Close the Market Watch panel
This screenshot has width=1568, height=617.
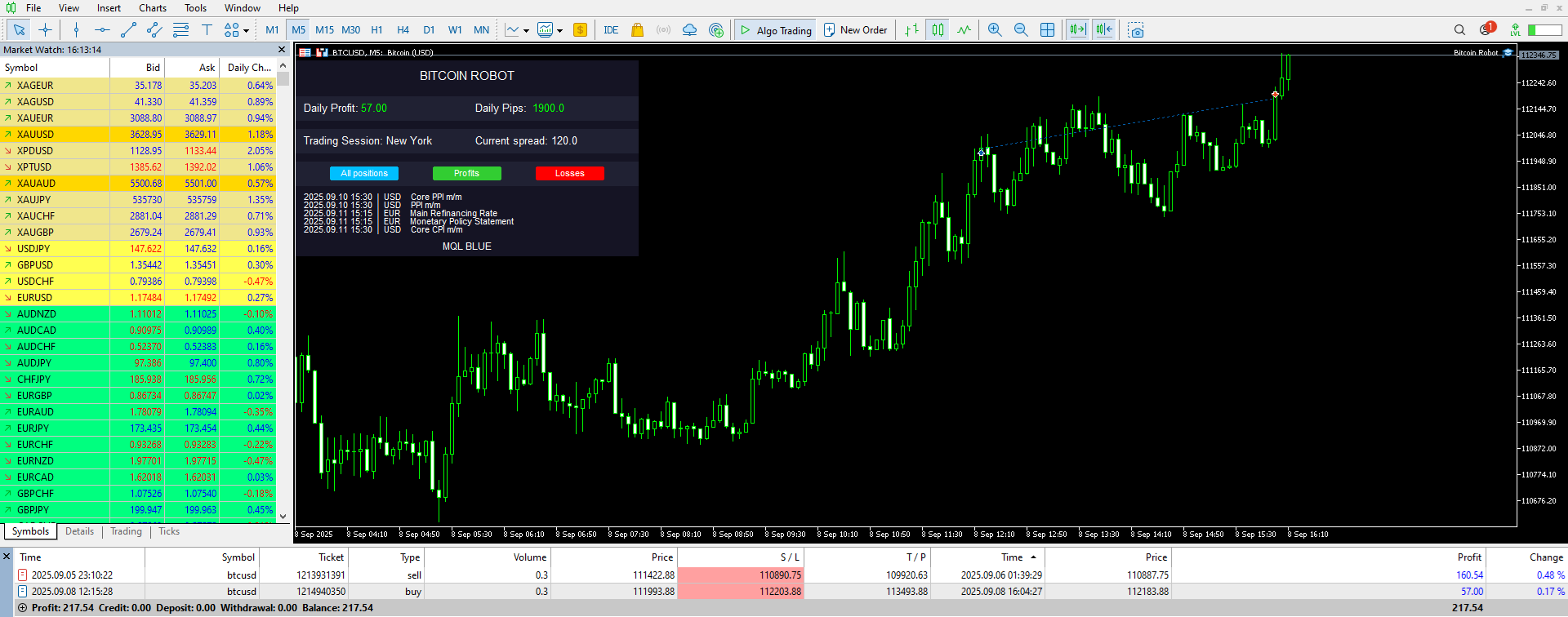click(283, 50)
